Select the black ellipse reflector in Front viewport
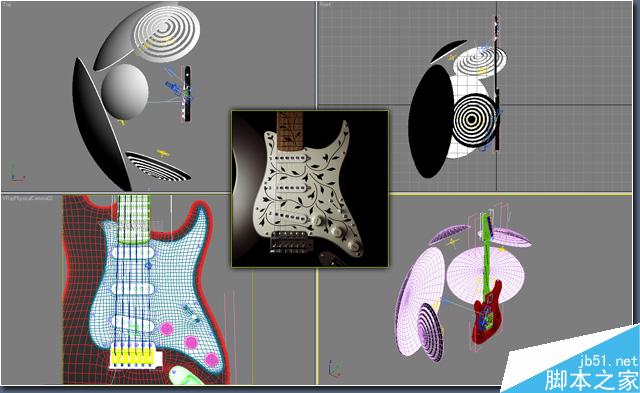The width and height of the screenshot is (640, 393). (431, 122)
